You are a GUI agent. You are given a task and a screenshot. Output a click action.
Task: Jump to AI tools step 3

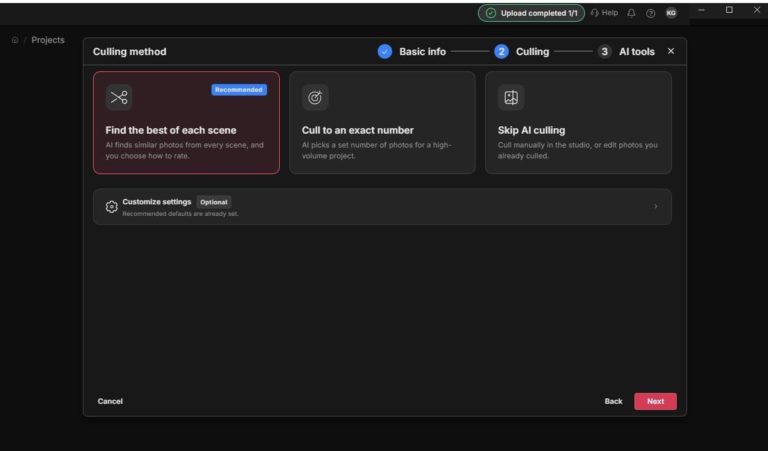[x=626, y=51]
